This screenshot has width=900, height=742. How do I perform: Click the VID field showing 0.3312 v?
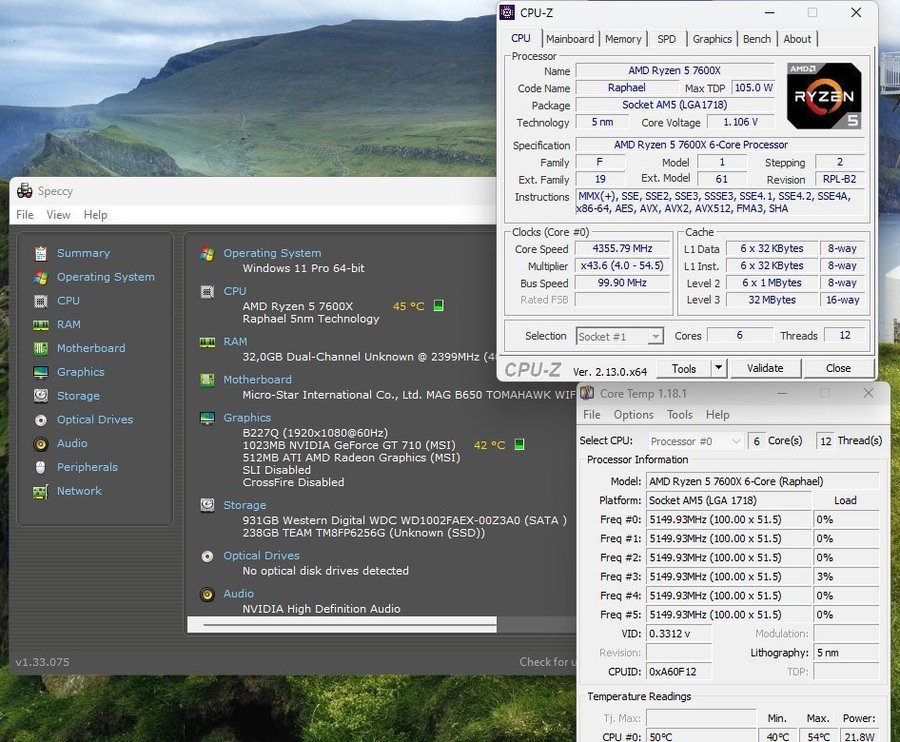[678, 634]
